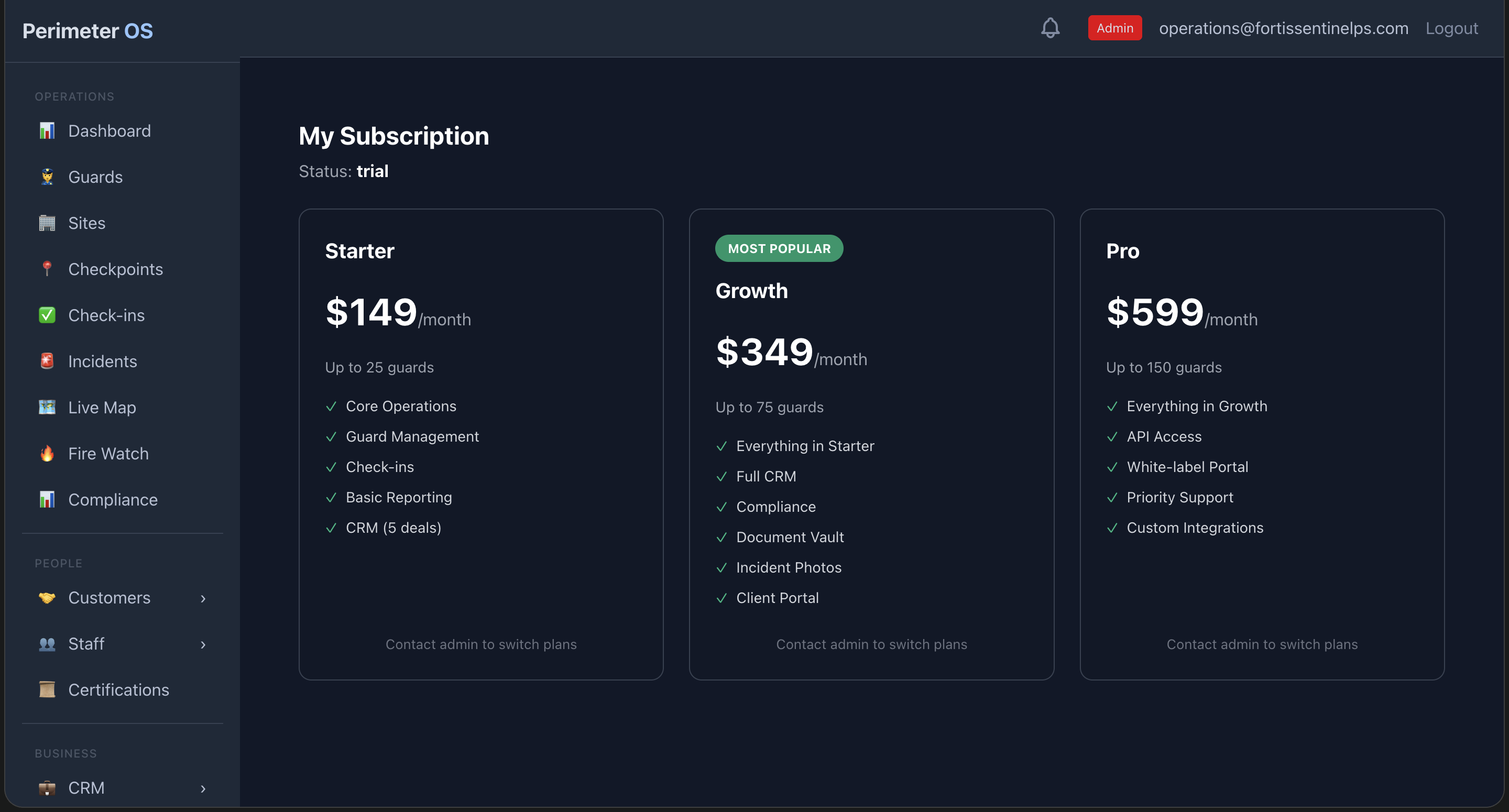Image resolution: width=1509 pixels, height=812 pixels.
Task: Click the account email in the header
Action: click(1284, 28)
